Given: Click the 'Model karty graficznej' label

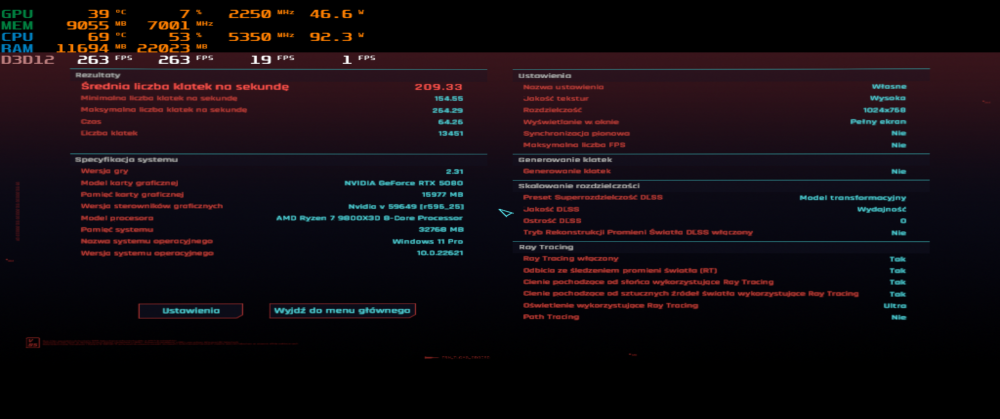Looking at the screenshot, I should coord(129,183).
